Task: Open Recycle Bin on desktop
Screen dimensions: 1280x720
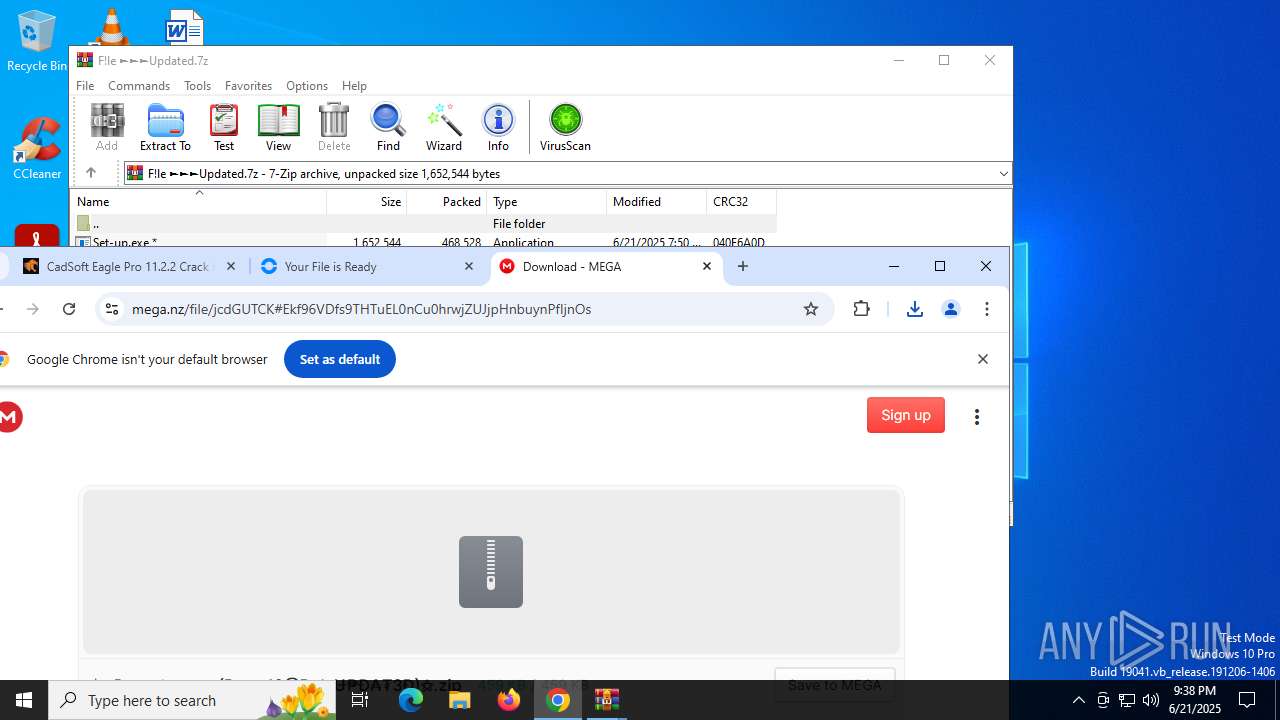Action: [x=36, y=41]
